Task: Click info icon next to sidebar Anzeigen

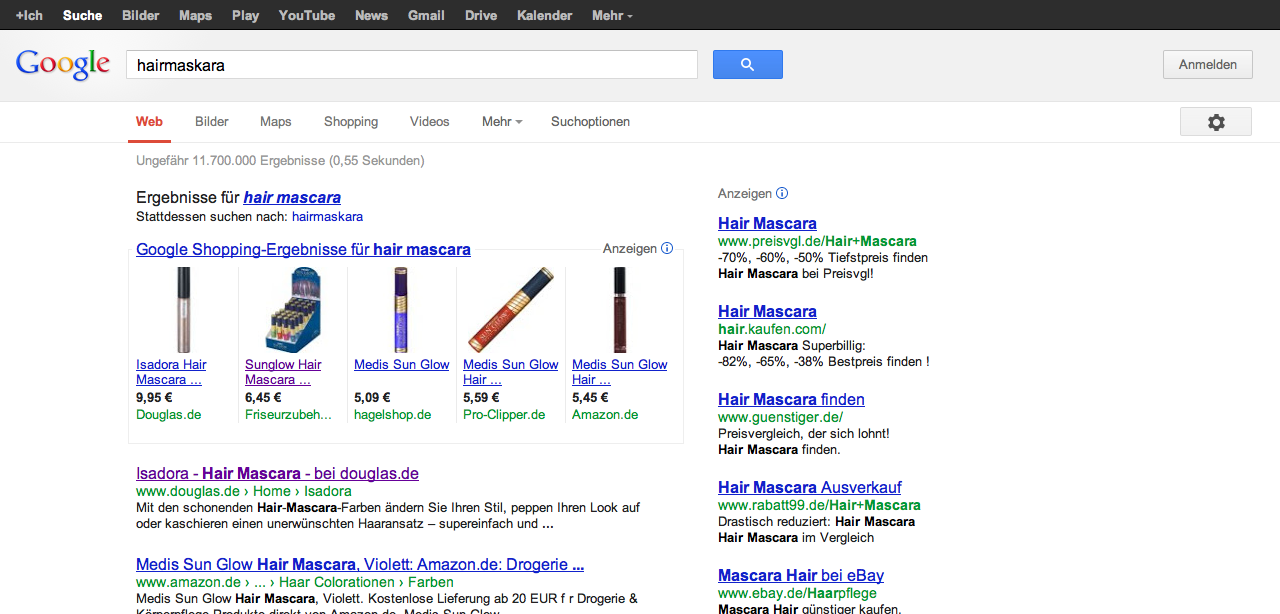Action: click(782, 193)
